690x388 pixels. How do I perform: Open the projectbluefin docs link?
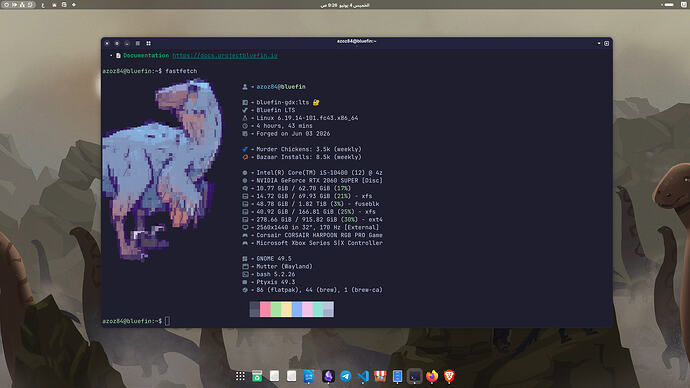click(x=225, y=55)
